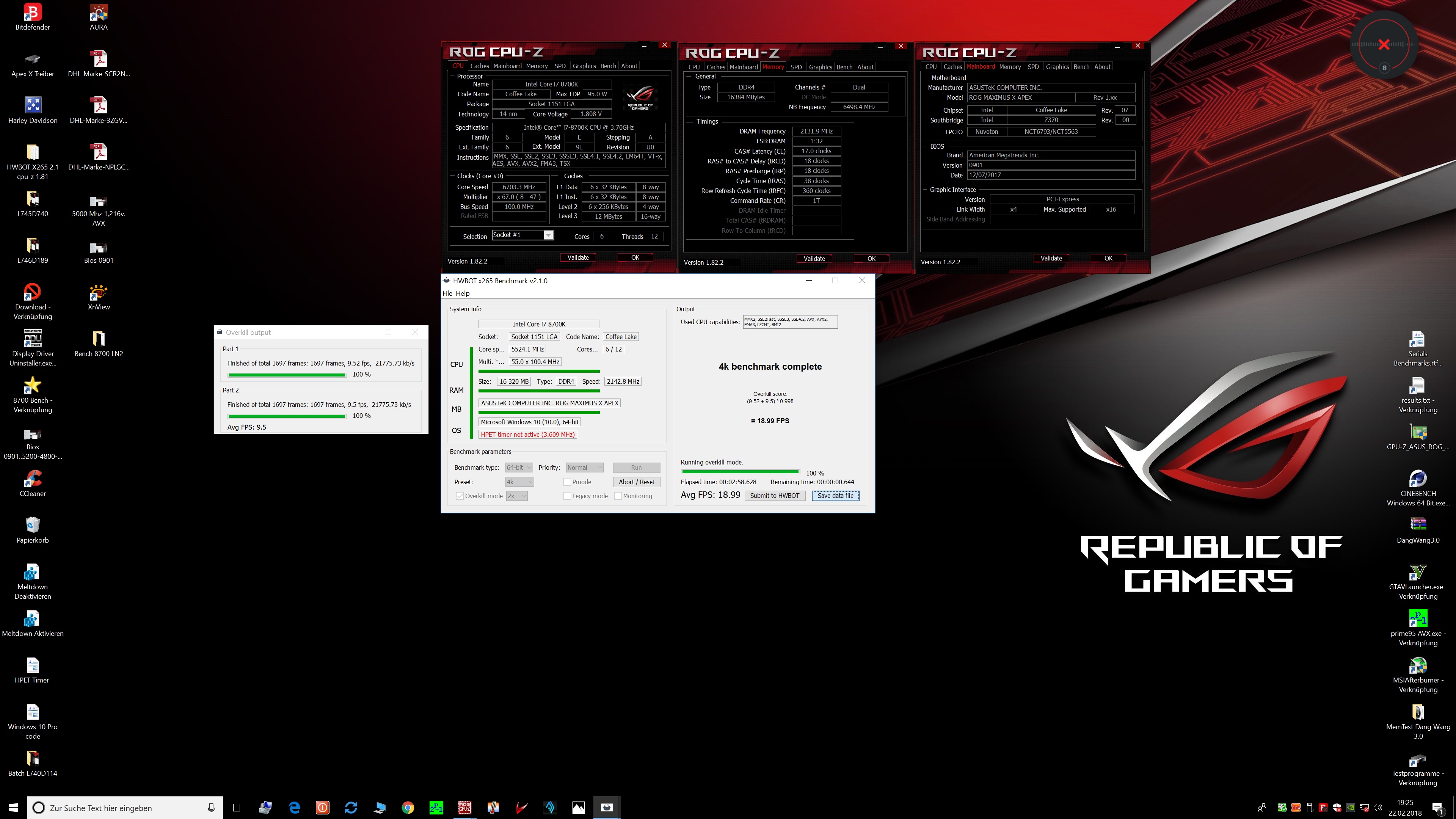Click Validate in Mainboard CPU-Z window

(1051, 258)
